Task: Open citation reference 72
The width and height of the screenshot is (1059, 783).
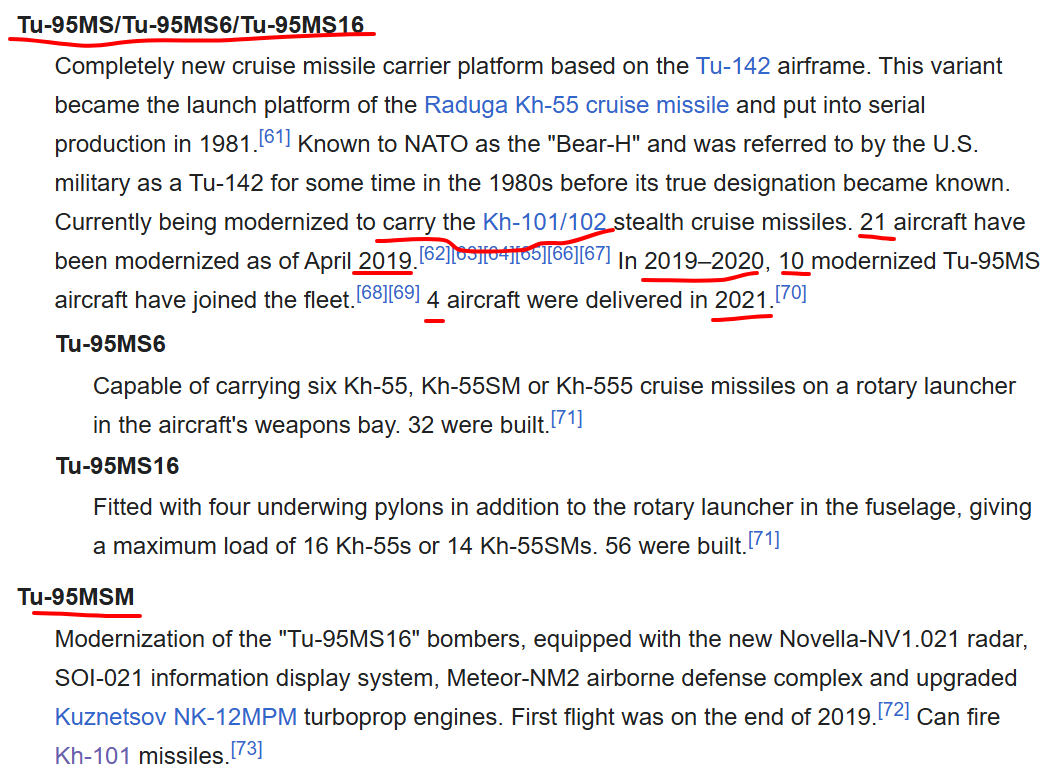Action: (x=894, y=711)
